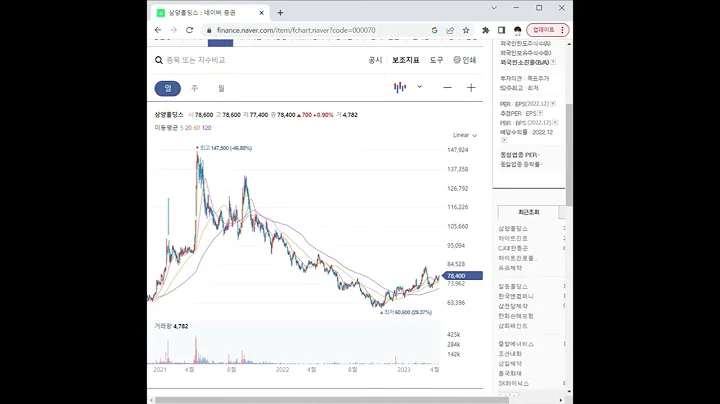Expand help icon beside PBR BPS (2022.12)

pos(555,123)
